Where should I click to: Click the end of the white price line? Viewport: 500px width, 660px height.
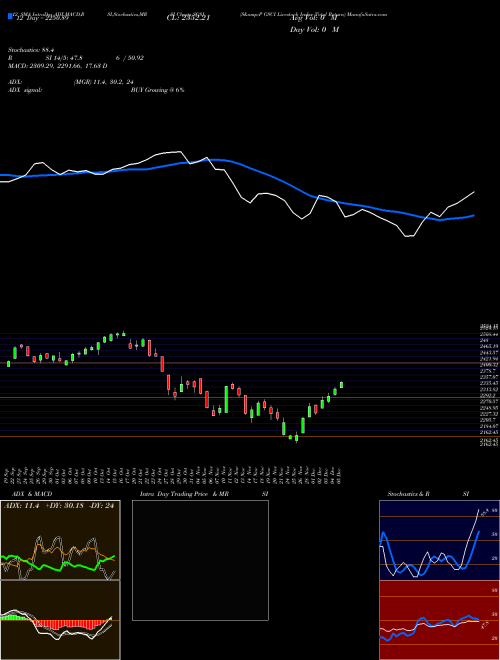click(x=474, y=192)
